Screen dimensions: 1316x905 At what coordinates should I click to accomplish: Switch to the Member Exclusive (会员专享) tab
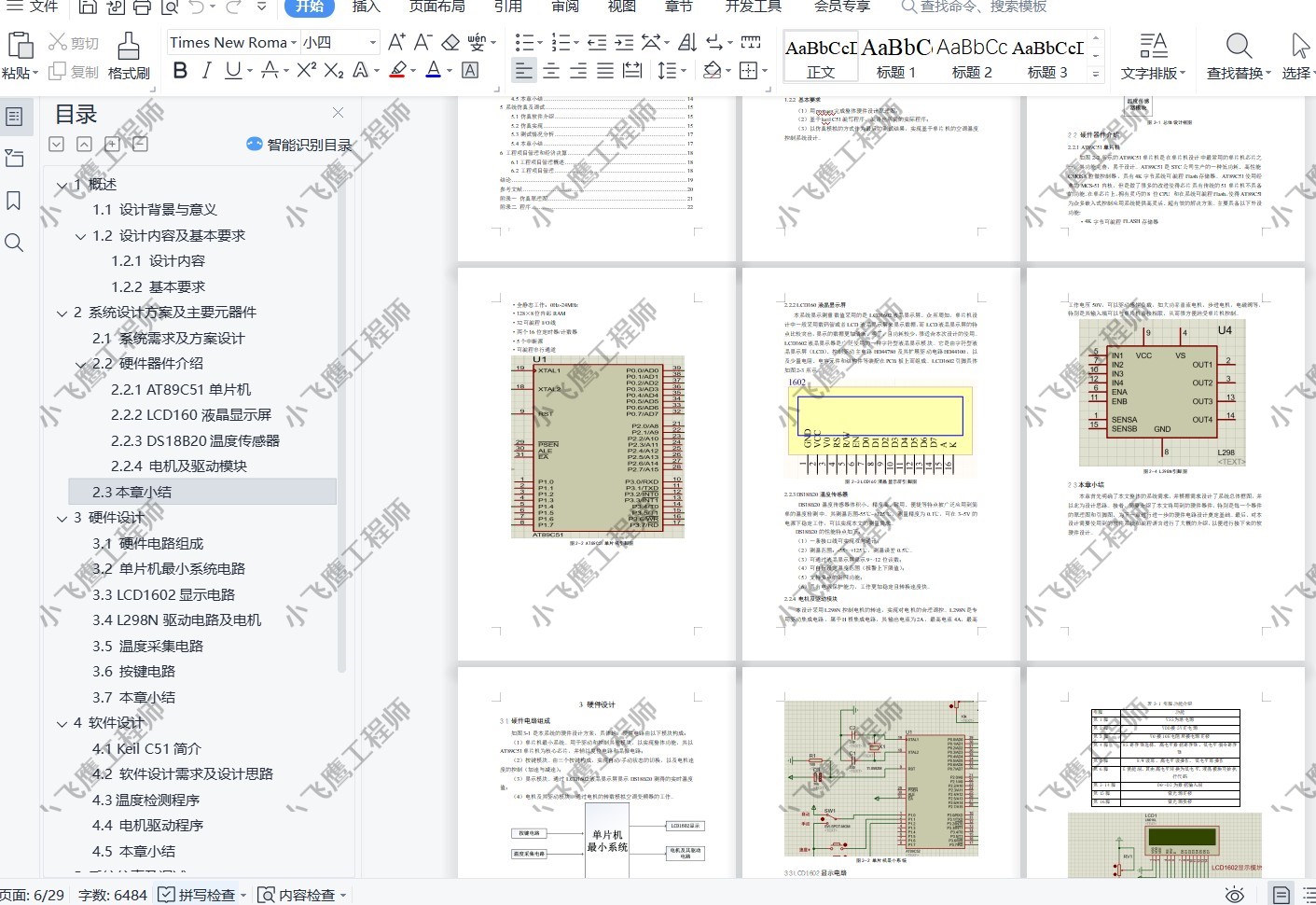point(842,7)
